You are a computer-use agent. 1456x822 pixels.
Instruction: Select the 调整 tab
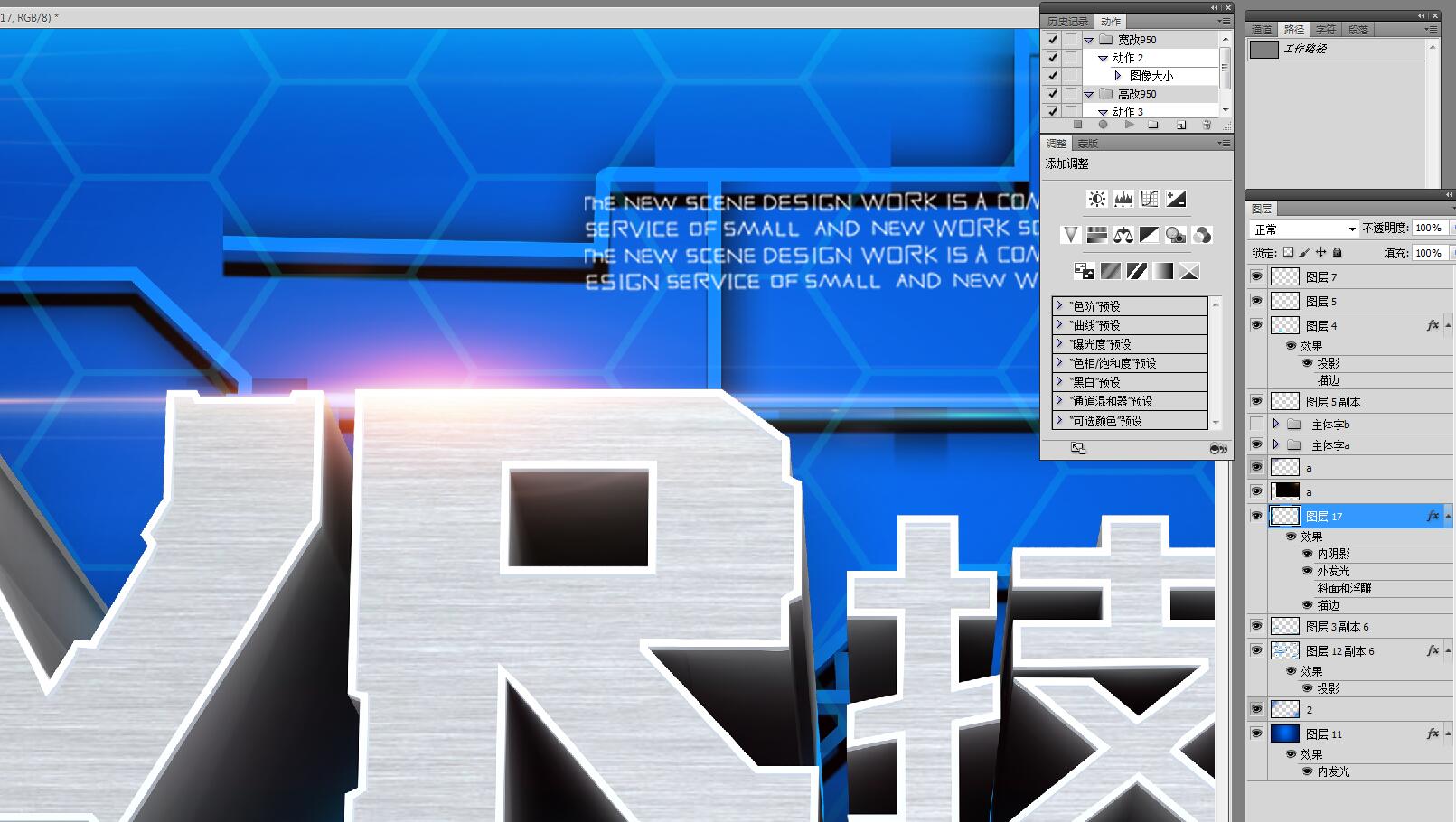click(1057, 144)
